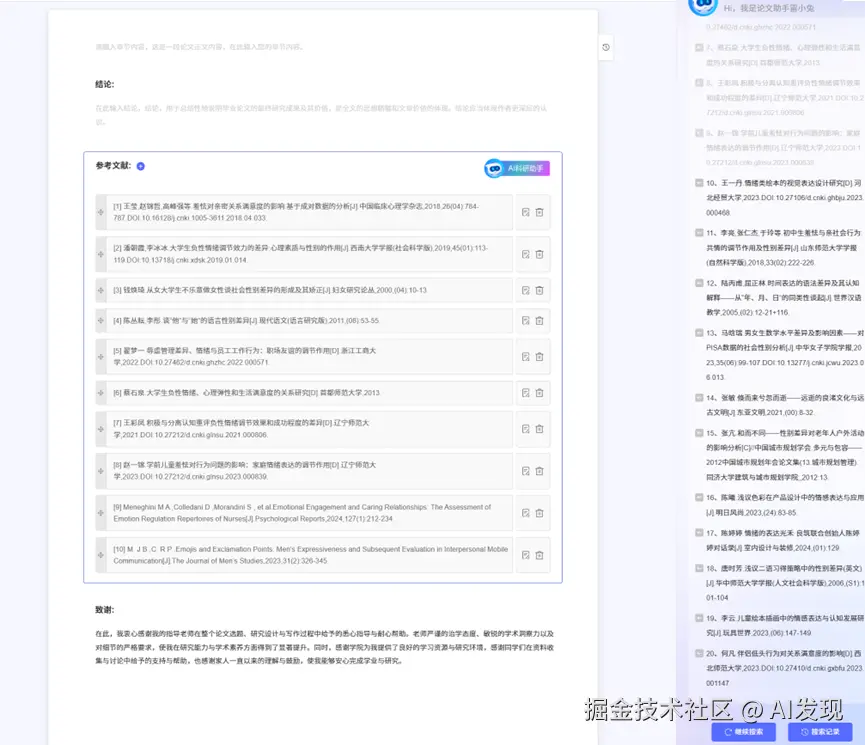Screen dimensions: 865x745
Task: Select the 结论 heading
Action: click(105, 84)
